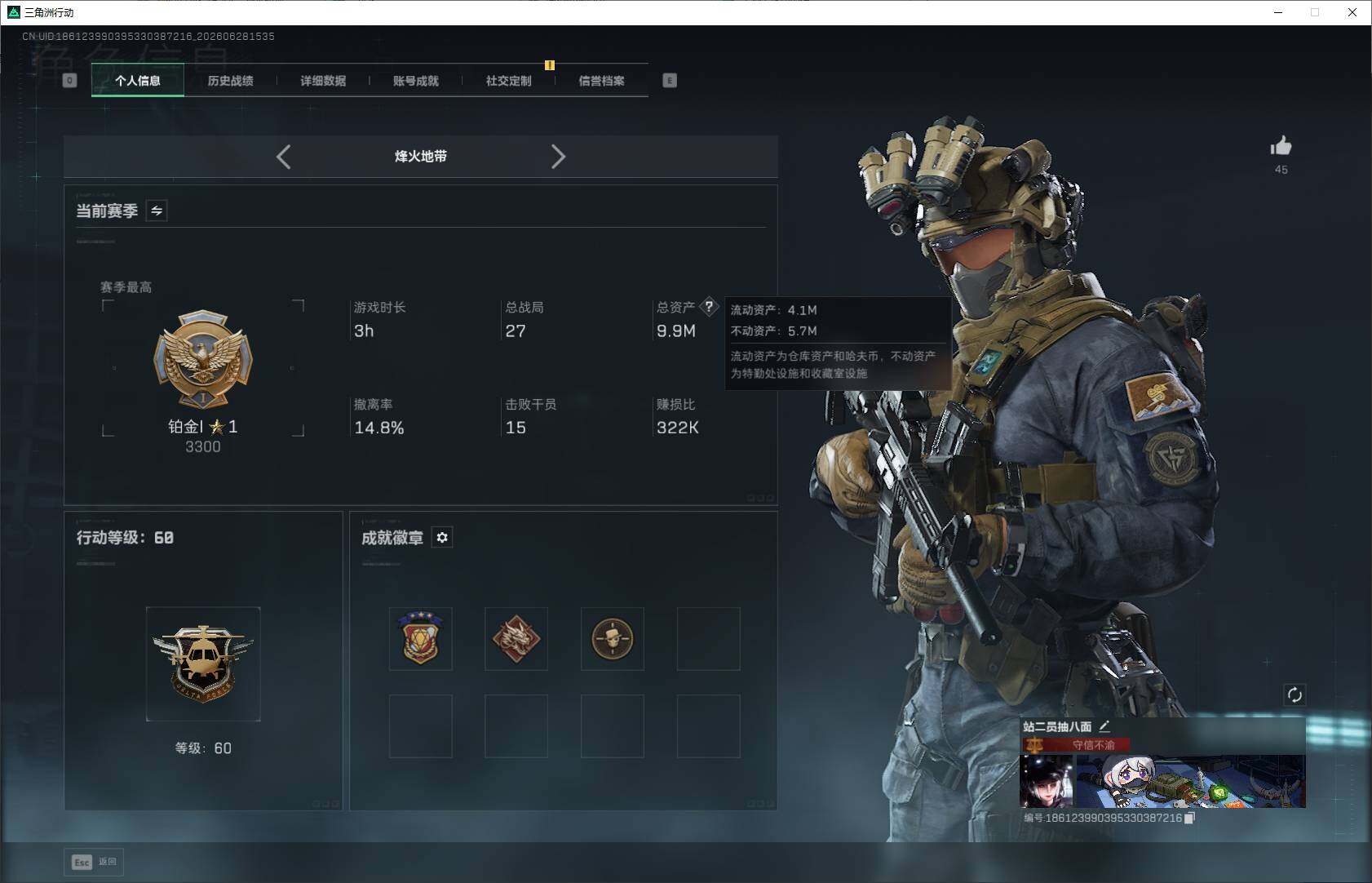
Task: Click the 三角洲行动 window title icon
Action: point(14,12)
